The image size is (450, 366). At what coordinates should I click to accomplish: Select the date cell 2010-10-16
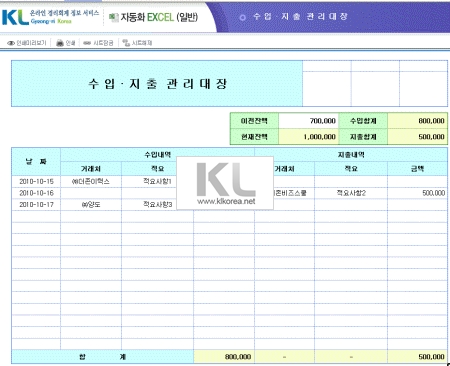pos(36,193)
